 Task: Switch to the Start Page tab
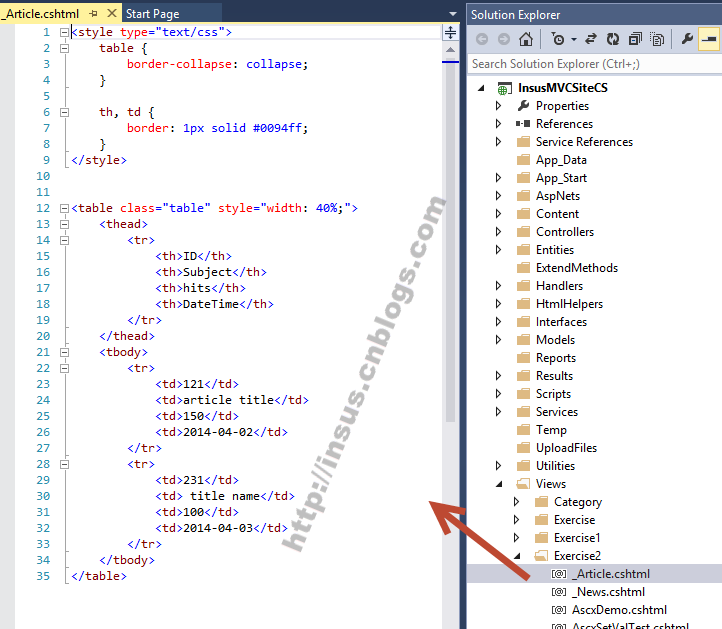[152, 14]
